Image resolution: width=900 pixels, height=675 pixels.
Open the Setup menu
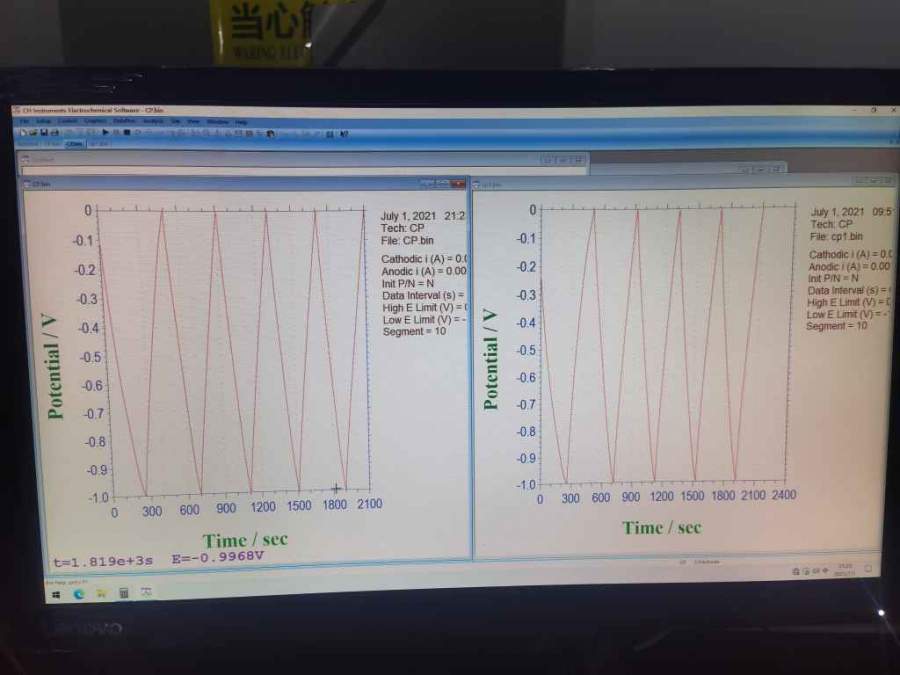pyautogui.click(x=43, y=122)
